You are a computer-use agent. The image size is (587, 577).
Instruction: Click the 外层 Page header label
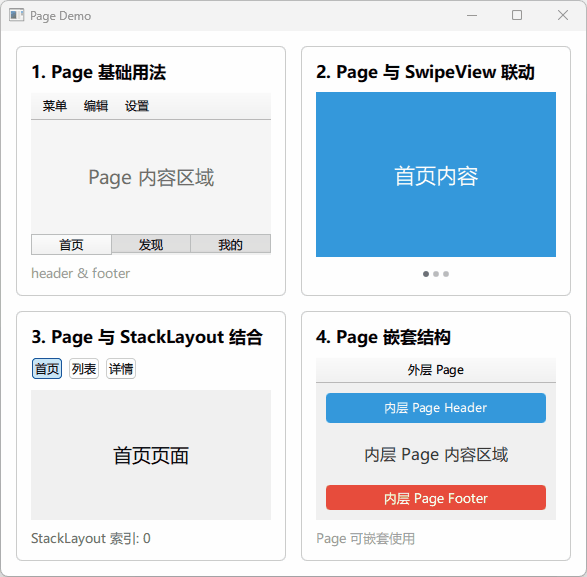pyautogui.click(x=436, y=370)
